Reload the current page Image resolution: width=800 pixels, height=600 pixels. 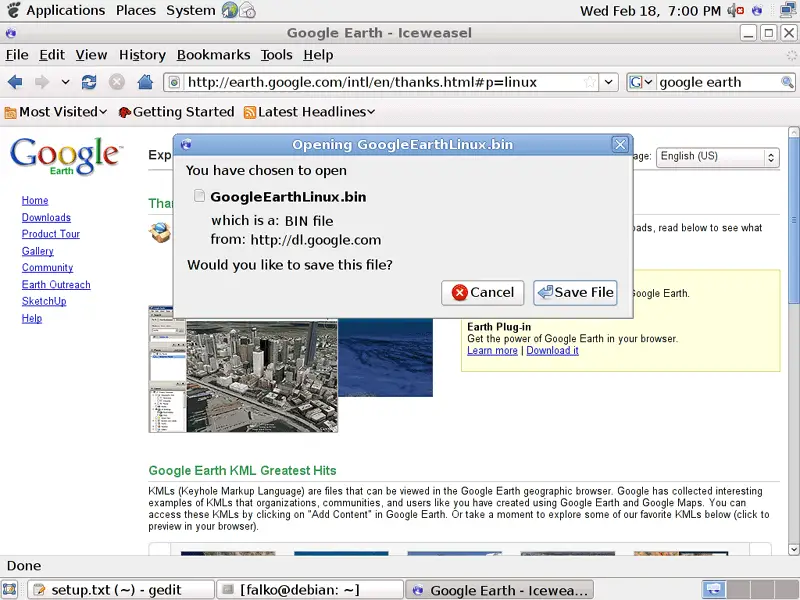click(89, 82)
